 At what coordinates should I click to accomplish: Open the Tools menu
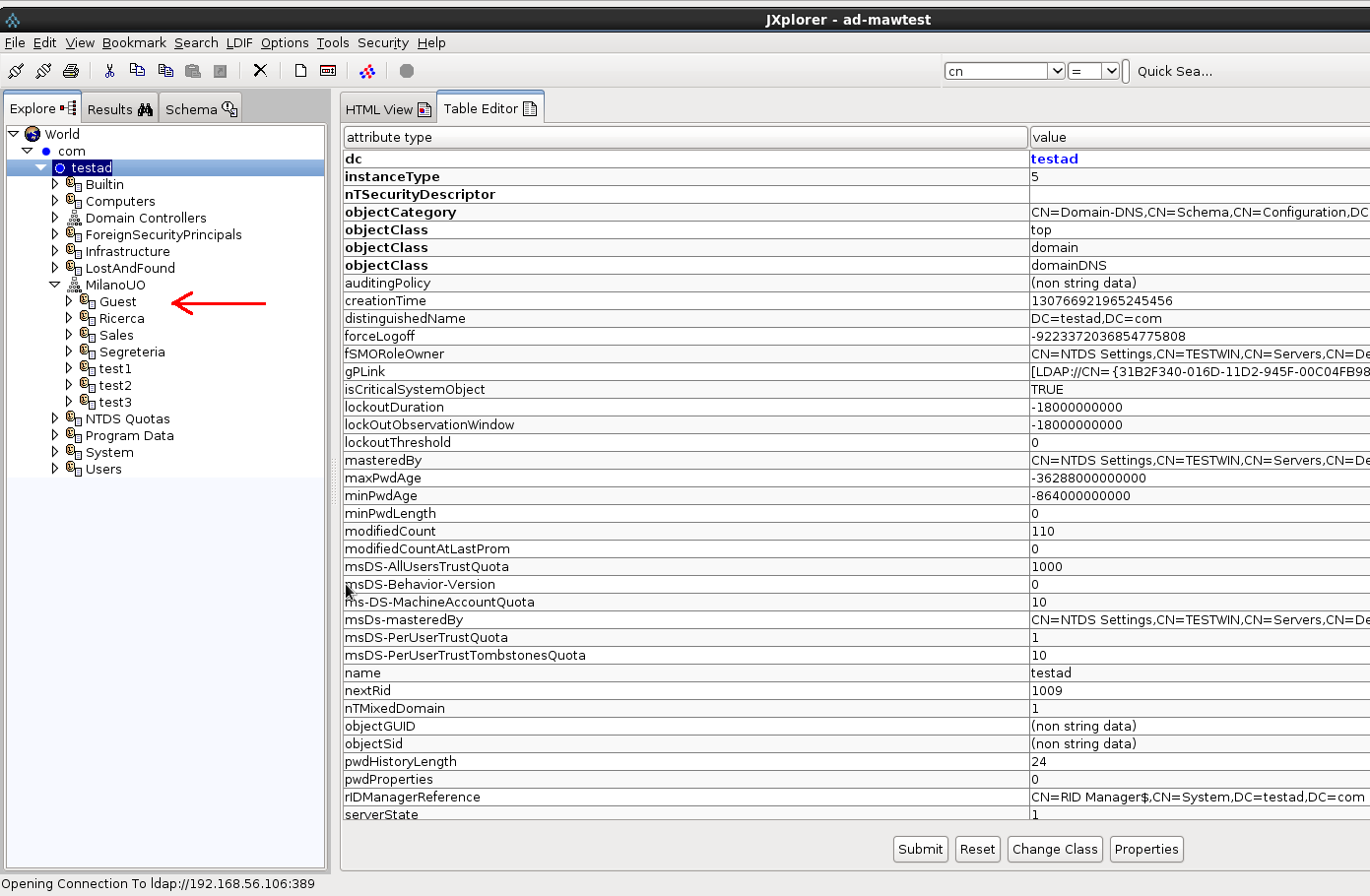333,42
